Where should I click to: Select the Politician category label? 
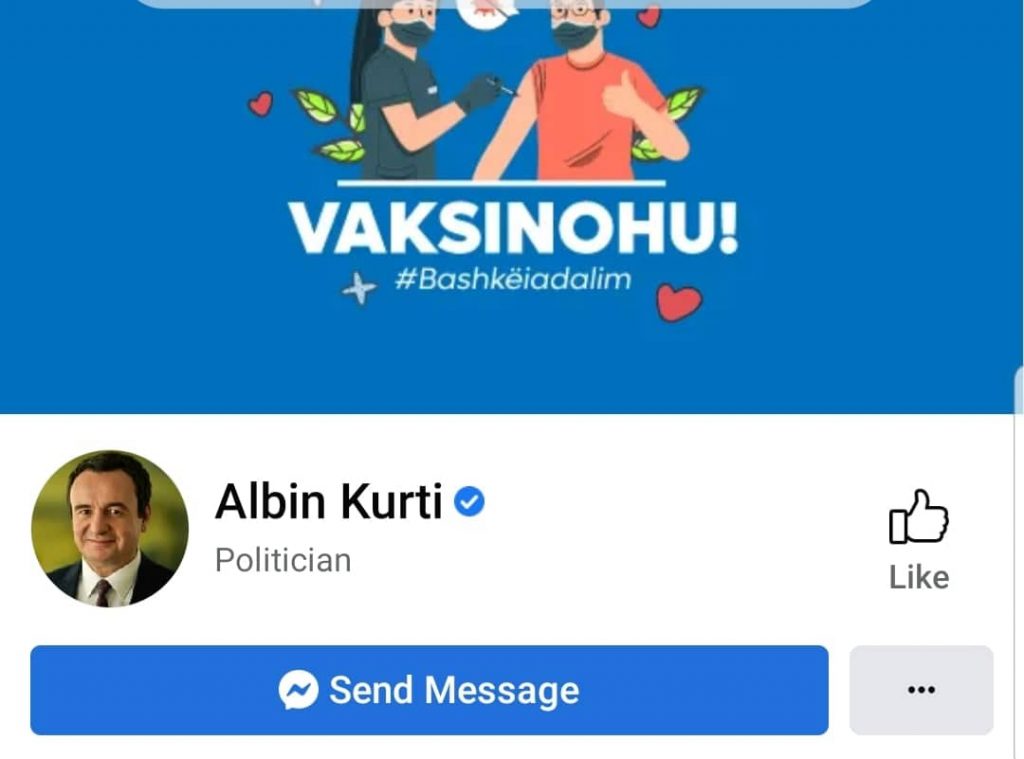point(283,560)
